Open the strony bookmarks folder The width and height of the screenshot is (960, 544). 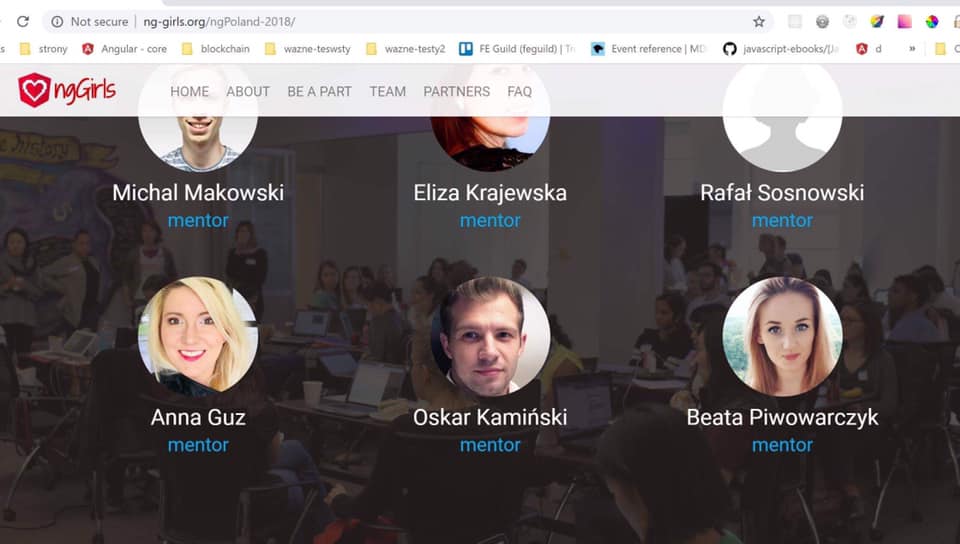click(x=43, y=49)
